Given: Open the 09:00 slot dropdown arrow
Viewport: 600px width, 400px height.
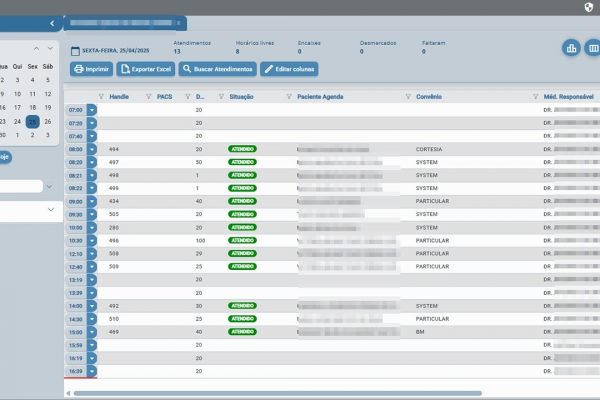Looking at the screenshot, I should [92, 201].
